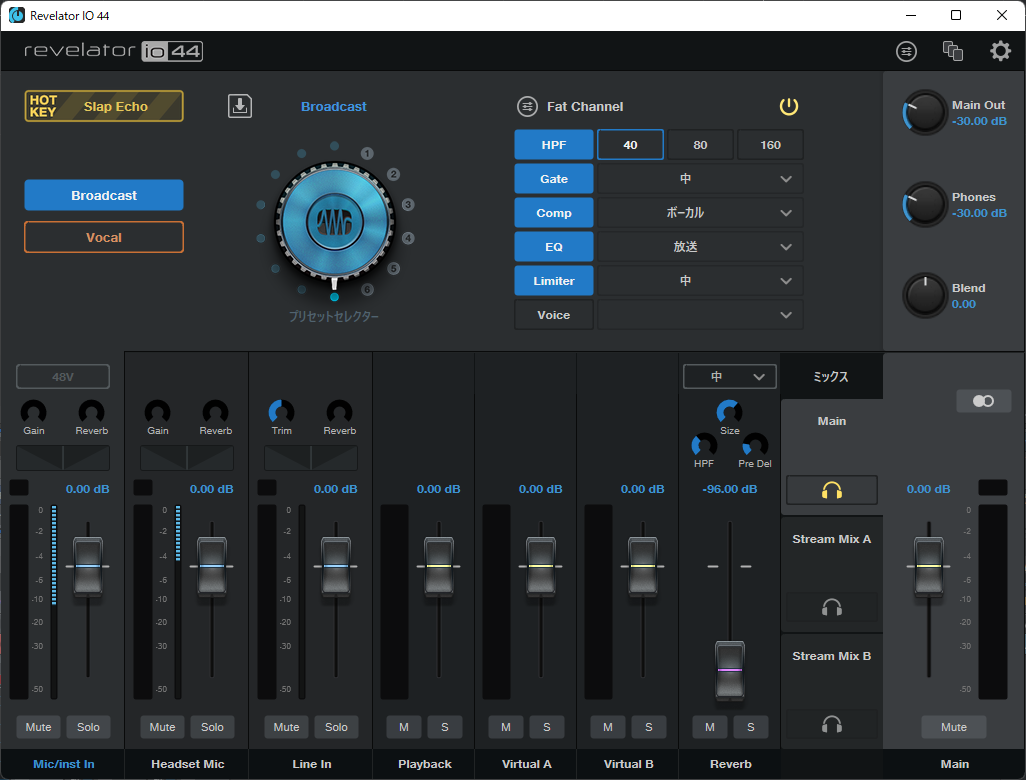This screenshot has height=780, width=1026.
Task: Click the Main Out volume knob
Action: (x=925, y=113)
